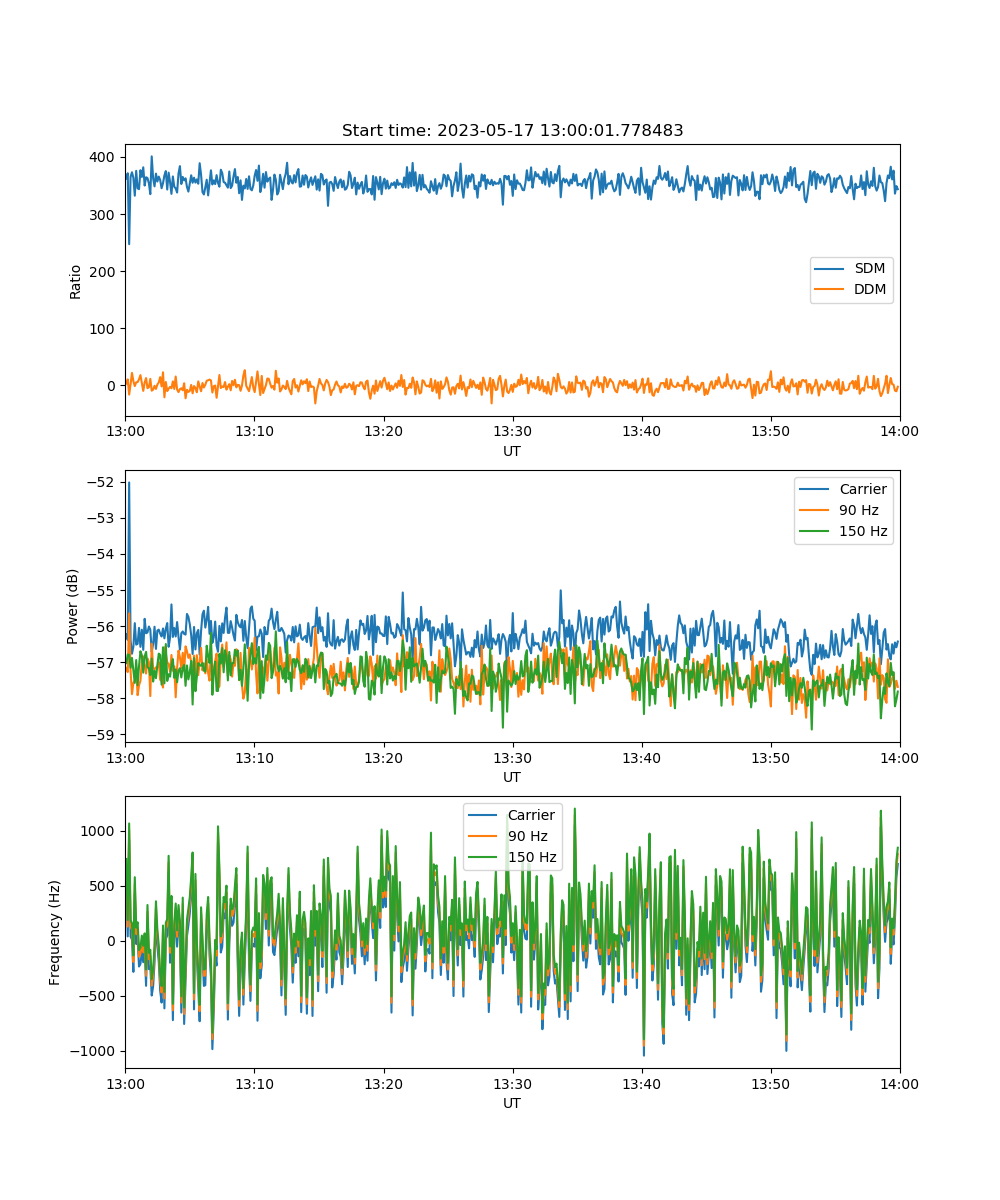Image resolution: width=1000 pixels, height=1200 pixels.
Task: Click 'Carrier' in the Power plot legend
Action: (x=863, y=489)
